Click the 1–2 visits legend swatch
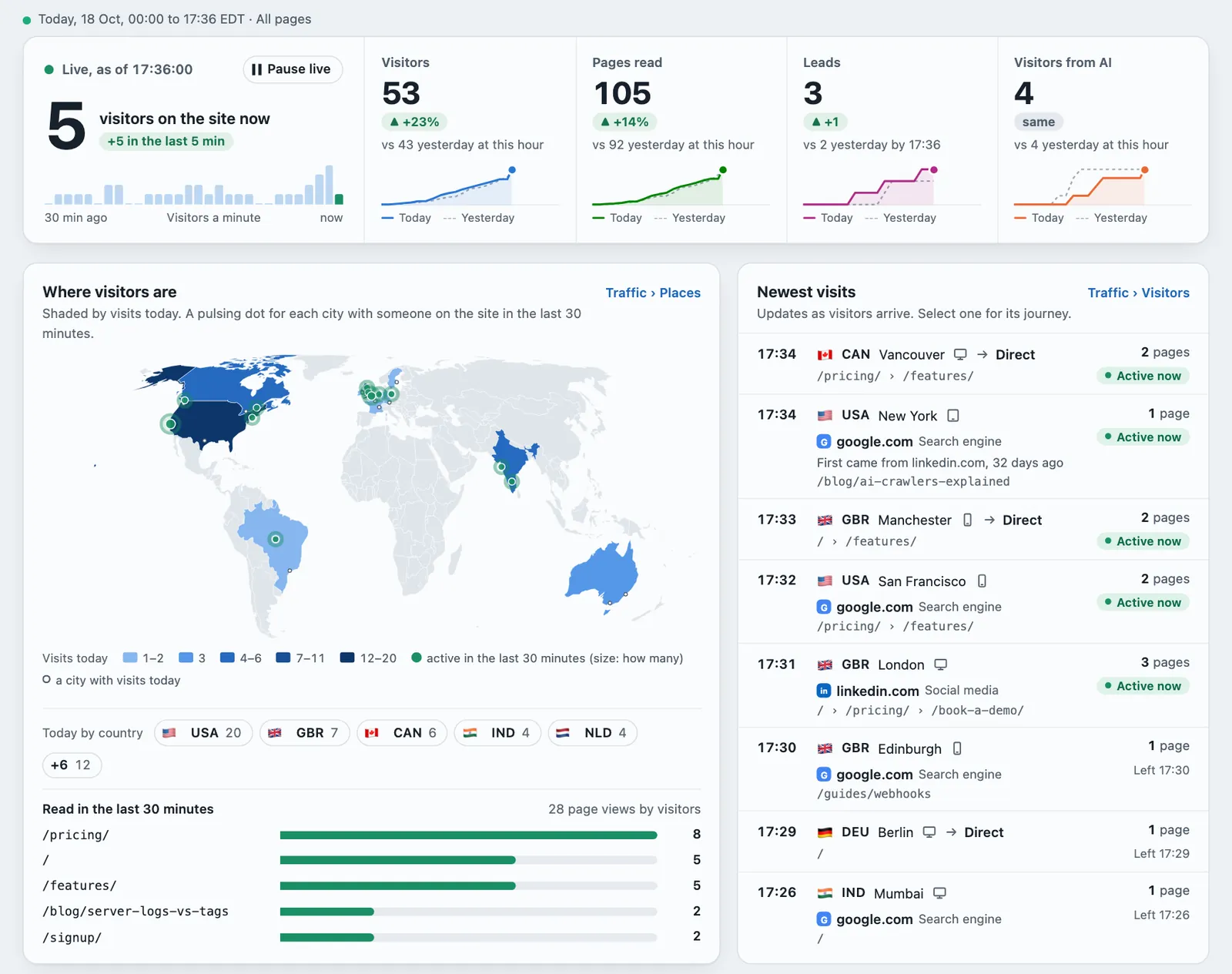This screenshot has width=1232, height=974. coord(130,658)
